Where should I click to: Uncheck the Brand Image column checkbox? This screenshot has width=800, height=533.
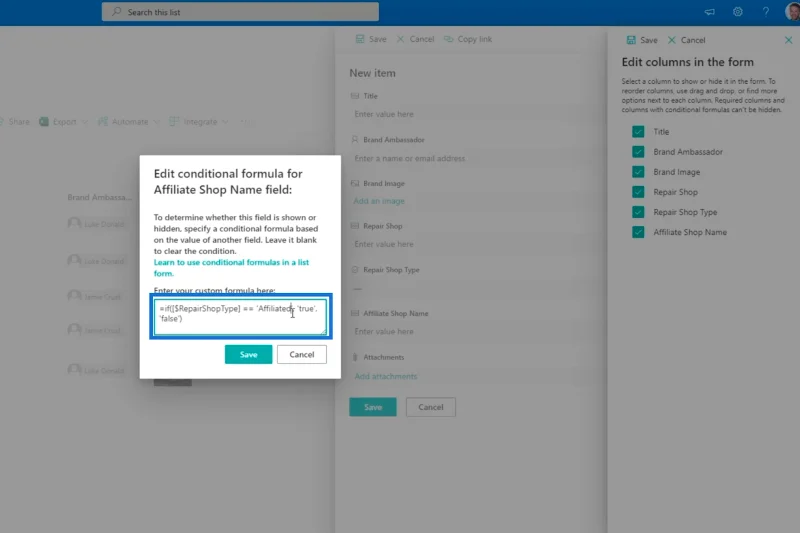click(638, 172)
